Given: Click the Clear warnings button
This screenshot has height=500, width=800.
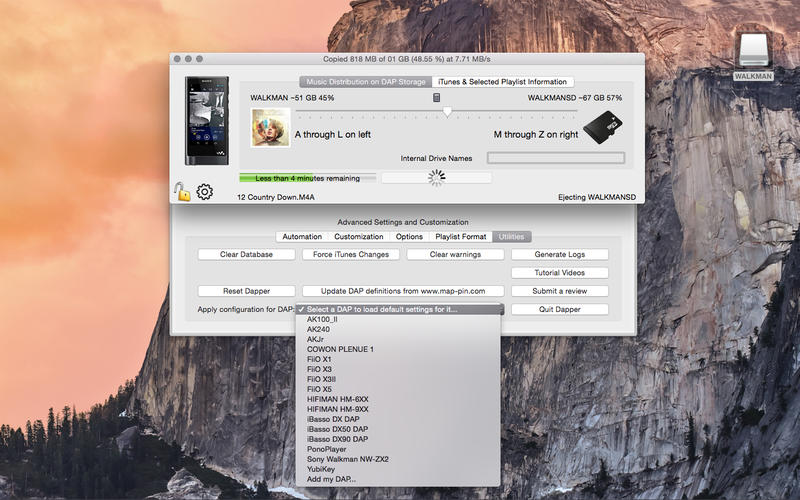Looking at the screenshot, I should tap(455, 254).
